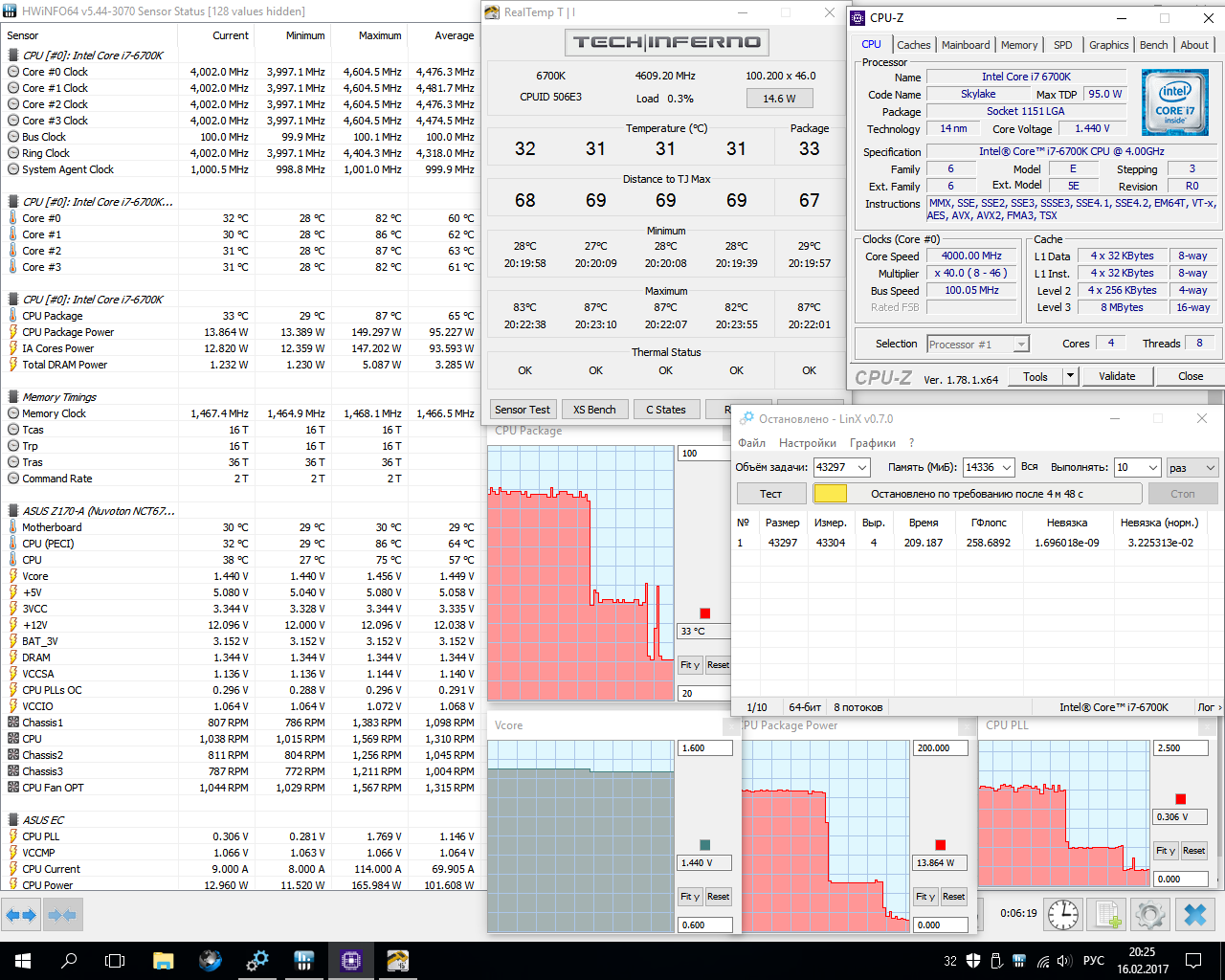Select the Ring Clock row in HWiNFO
1225x980 pixels.
[241, 153]
